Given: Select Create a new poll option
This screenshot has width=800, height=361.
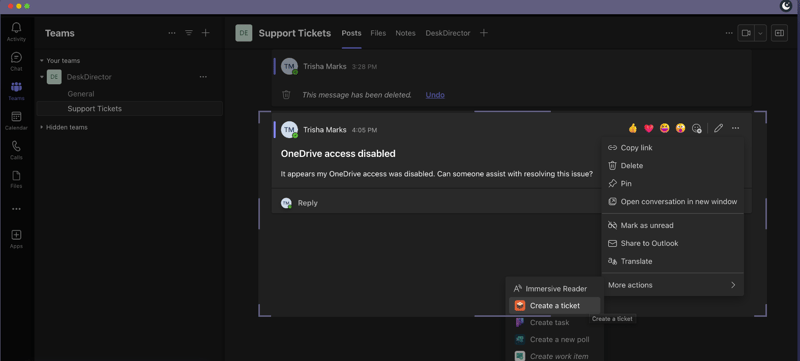Looking at the screenshot, I should (555, 339).
